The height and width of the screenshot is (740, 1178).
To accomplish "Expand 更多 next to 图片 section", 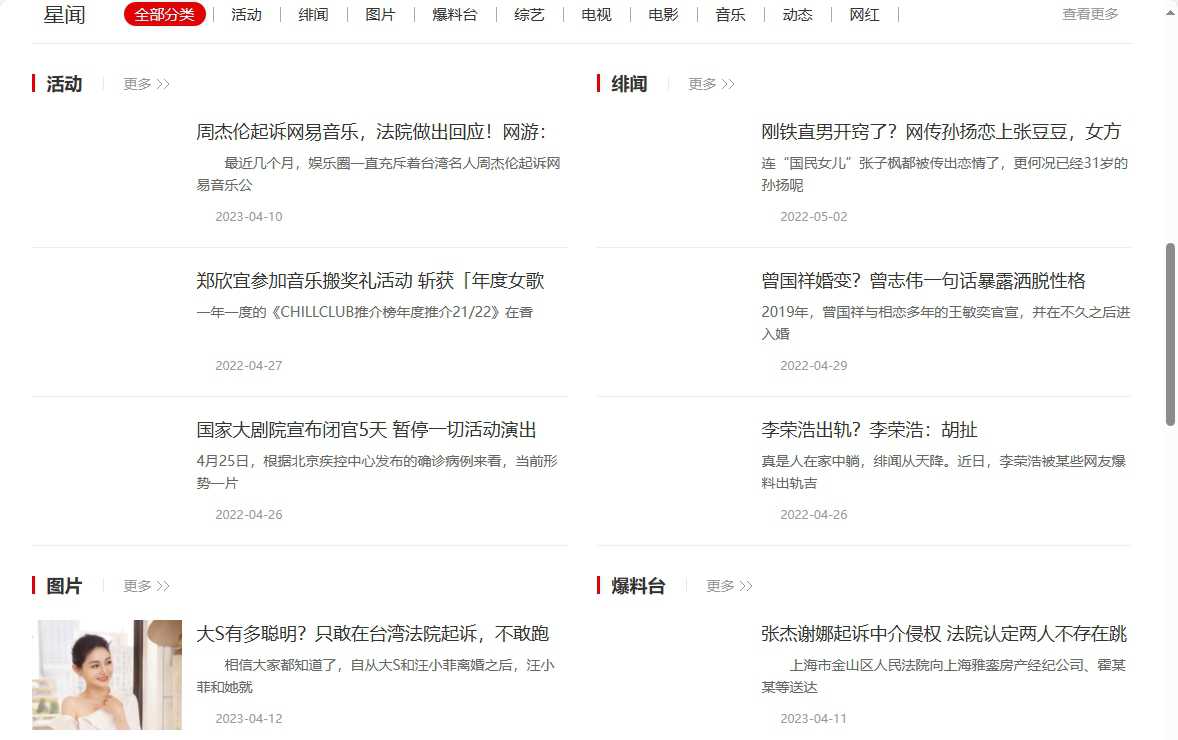I will pos(146,586).
